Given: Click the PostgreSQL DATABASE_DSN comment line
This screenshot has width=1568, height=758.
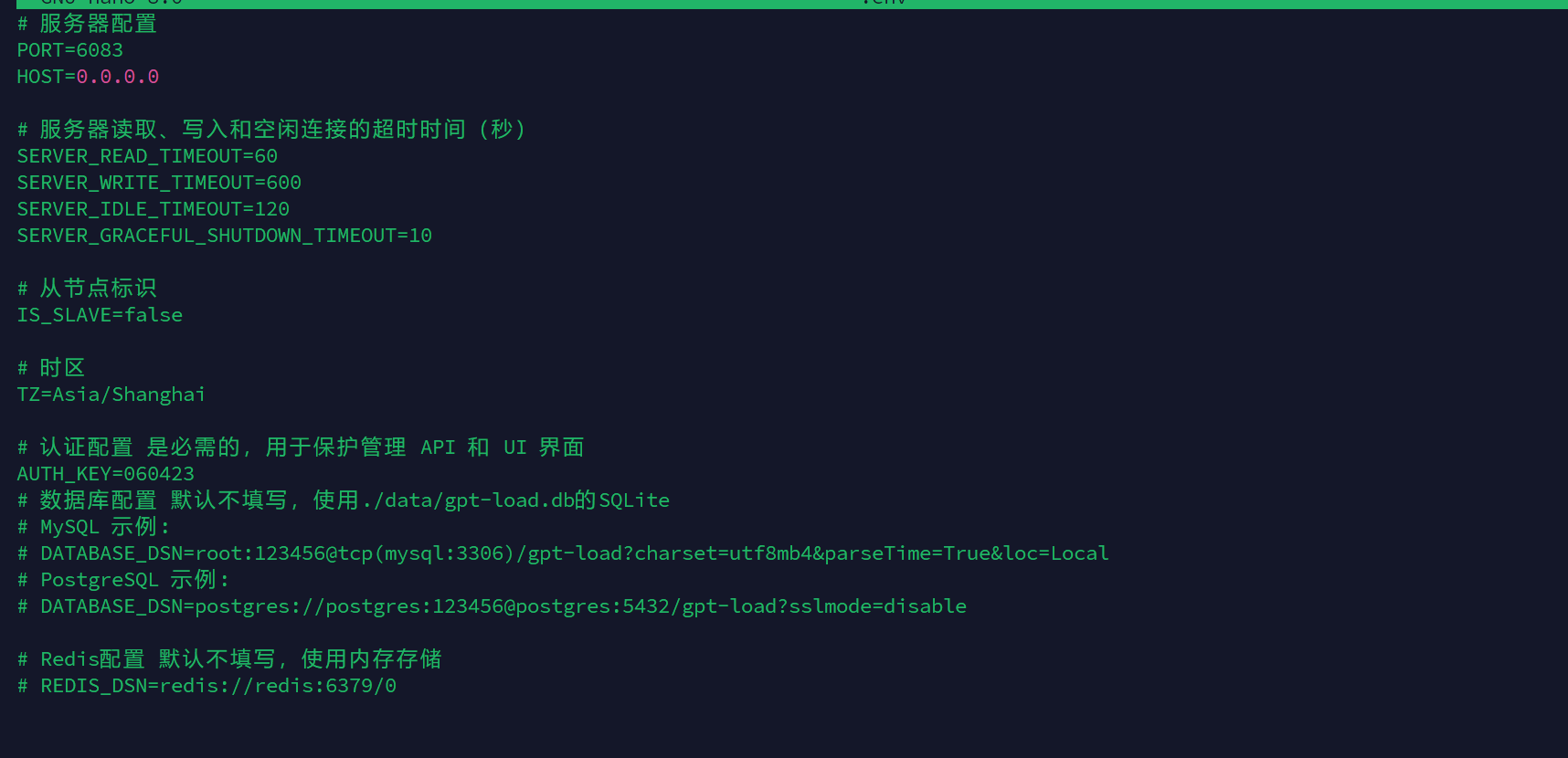Looking at the screenshot, I should click(492, 606).
